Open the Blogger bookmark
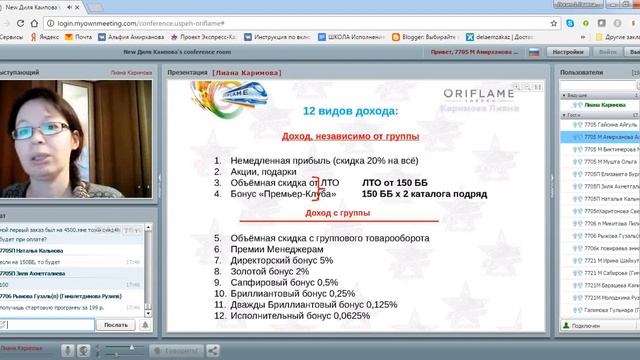The image size is (640, 360). pyautogui.click(x=424, y=37)
